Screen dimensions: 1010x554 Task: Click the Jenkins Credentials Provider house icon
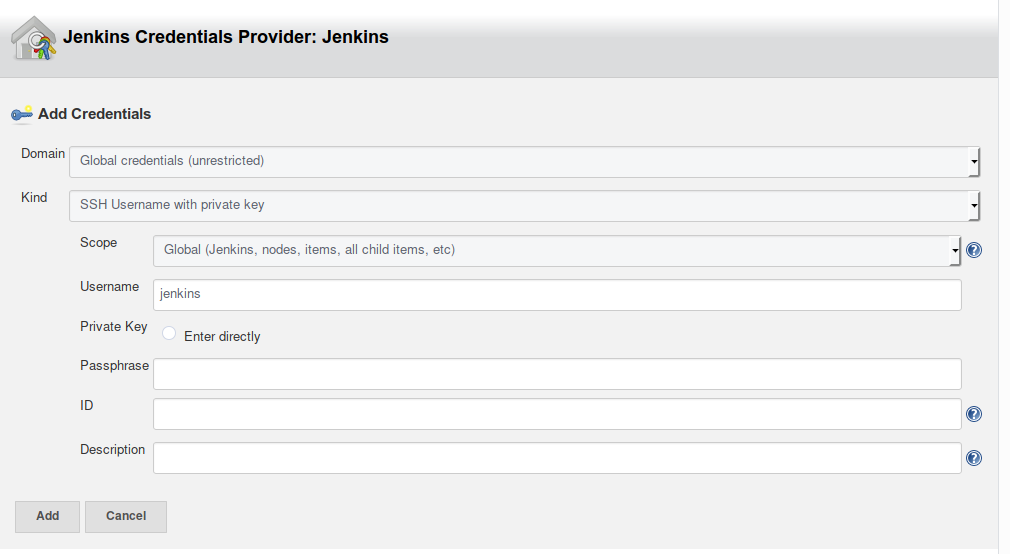pyautogui.click(x=33, y=39)
